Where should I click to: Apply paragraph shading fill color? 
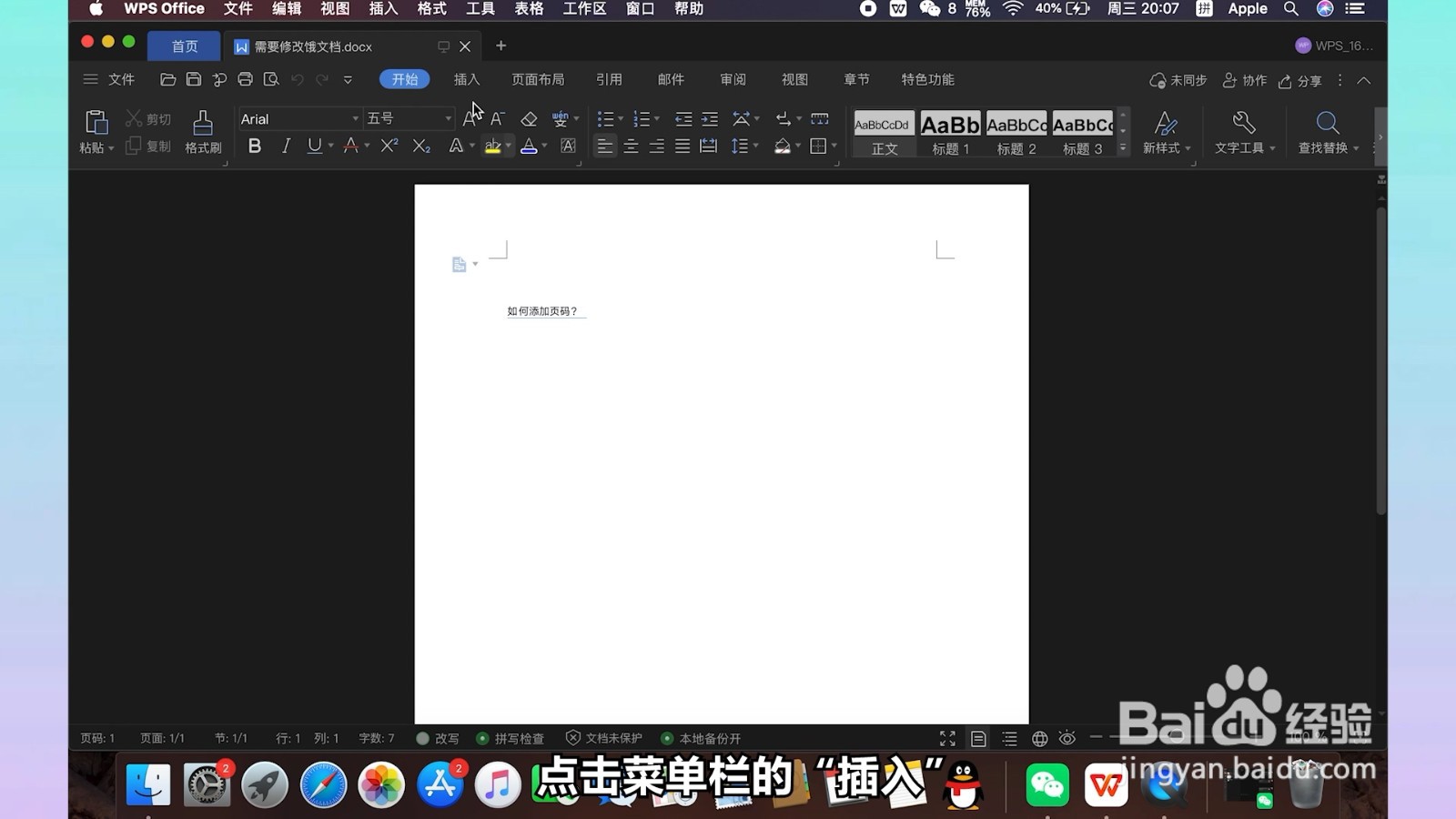pyautogui.click(x=782, y=146)
